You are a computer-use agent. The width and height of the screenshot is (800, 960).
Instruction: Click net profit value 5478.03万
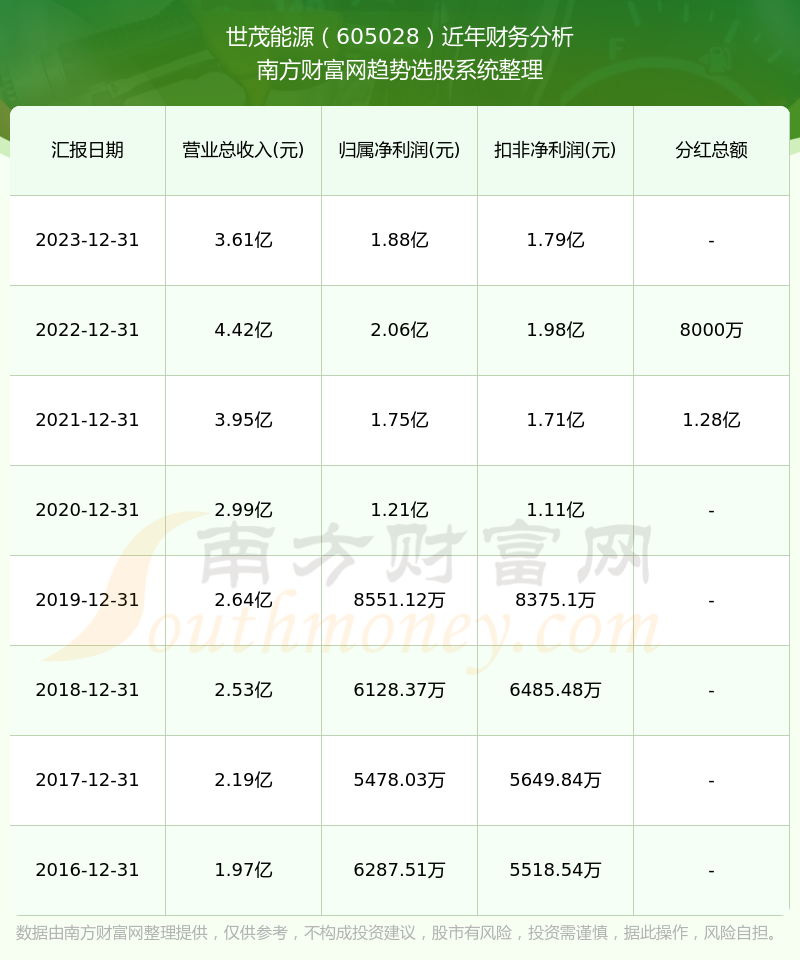[400, 780]
